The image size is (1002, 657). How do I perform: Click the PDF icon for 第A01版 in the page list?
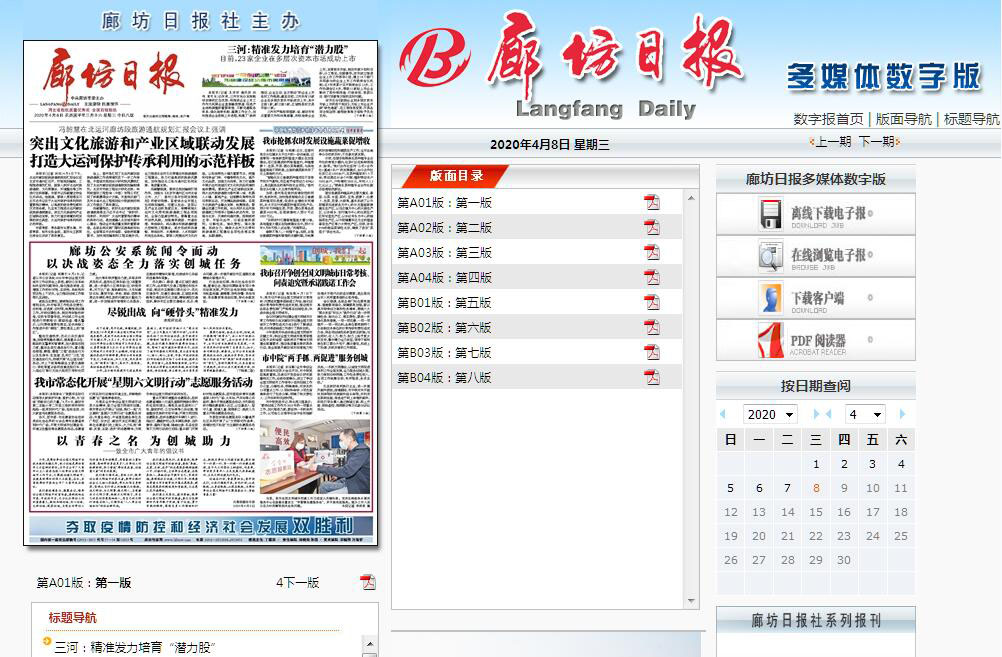(x=652, y=202)
